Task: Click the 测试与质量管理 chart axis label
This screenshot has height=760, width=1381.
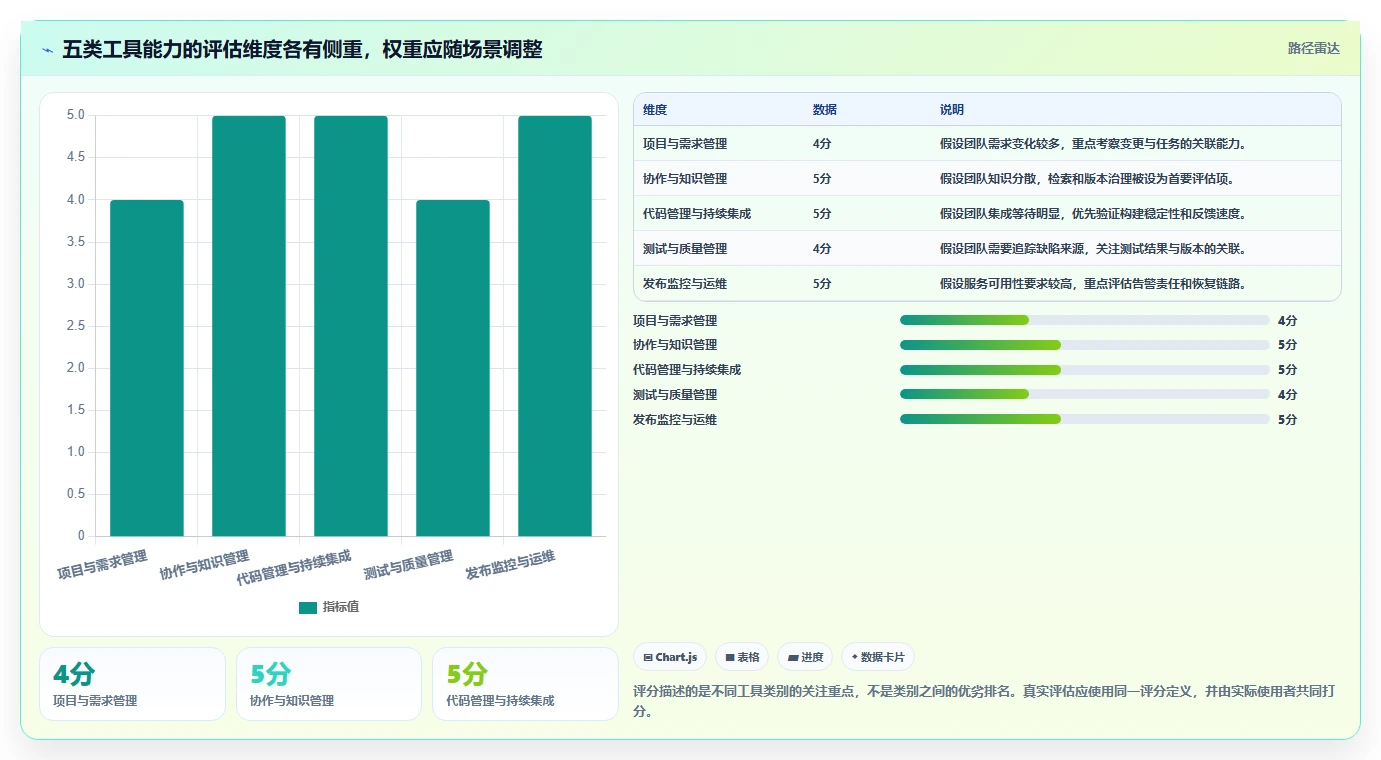Action: (409, 566)
